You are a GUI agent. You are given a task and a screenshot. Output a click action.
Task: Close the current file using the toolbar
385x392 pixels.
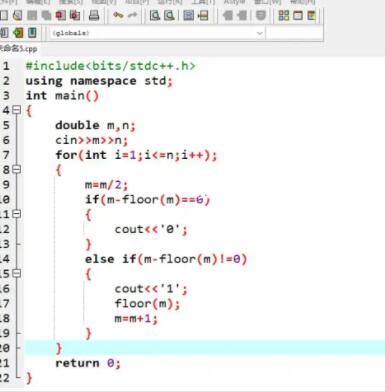(x=61, y=15)
